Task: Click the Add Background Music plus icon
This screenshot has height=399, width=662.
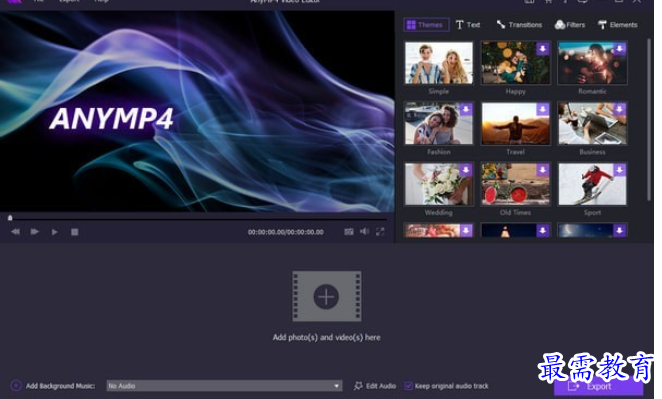Action: click(16, 385)
